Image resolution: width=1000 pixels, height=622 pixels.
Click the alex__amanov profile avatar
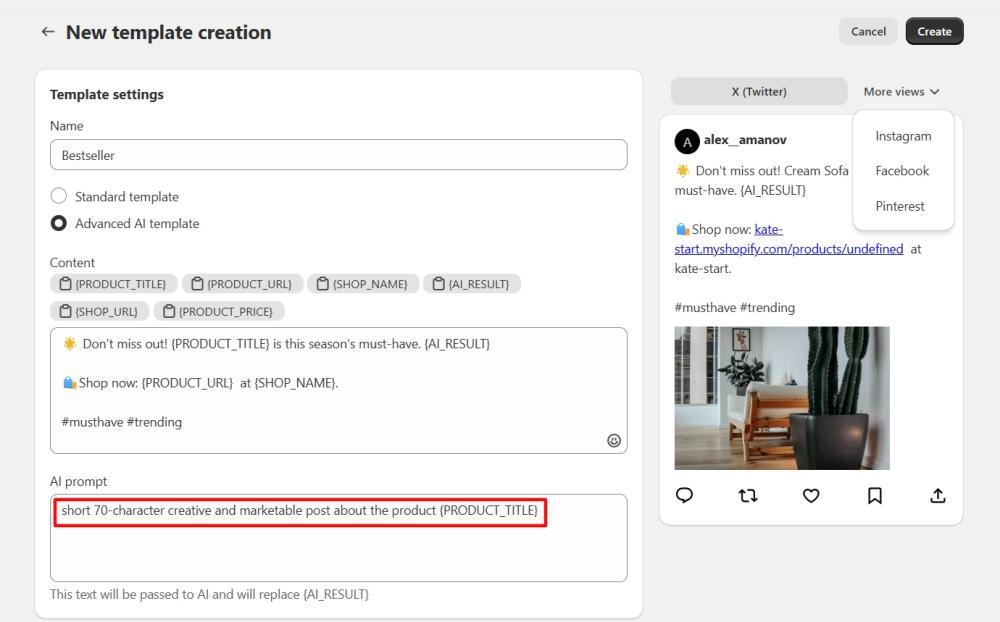[x=686, y=141]
